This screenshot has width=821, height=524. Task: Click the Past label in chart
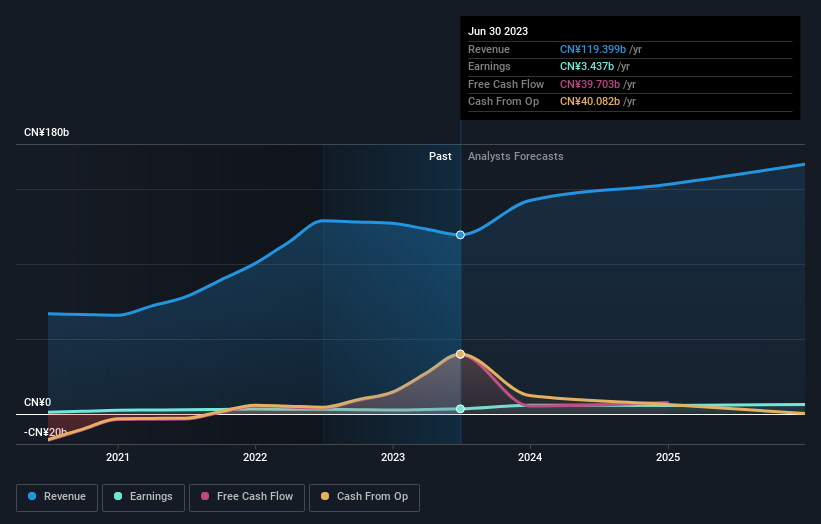pyautogui.click(x=440, y=156)
